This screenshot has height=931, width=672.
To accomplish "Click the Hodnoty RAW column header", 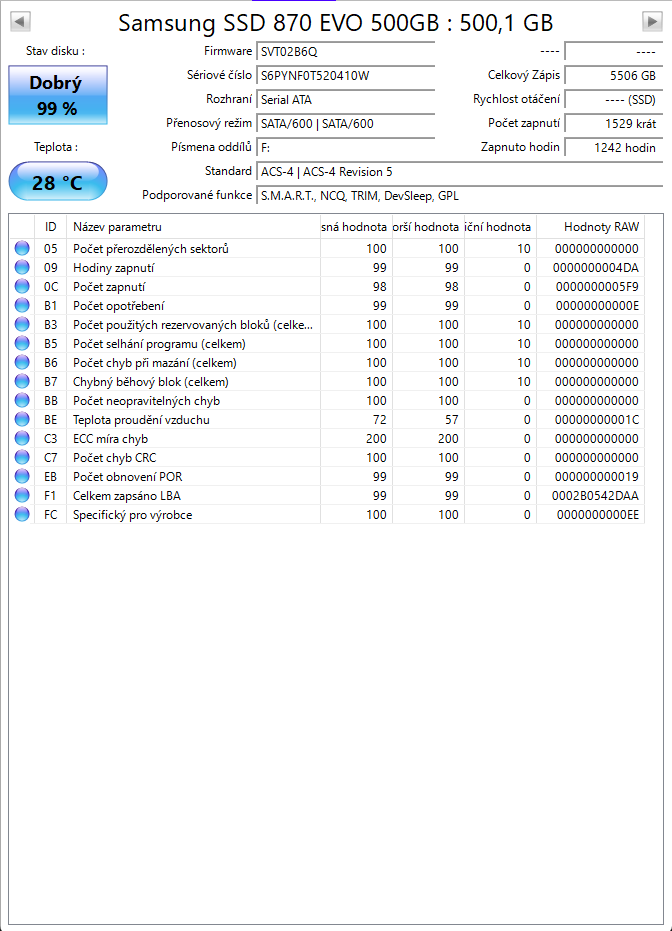I will [591, 227].
